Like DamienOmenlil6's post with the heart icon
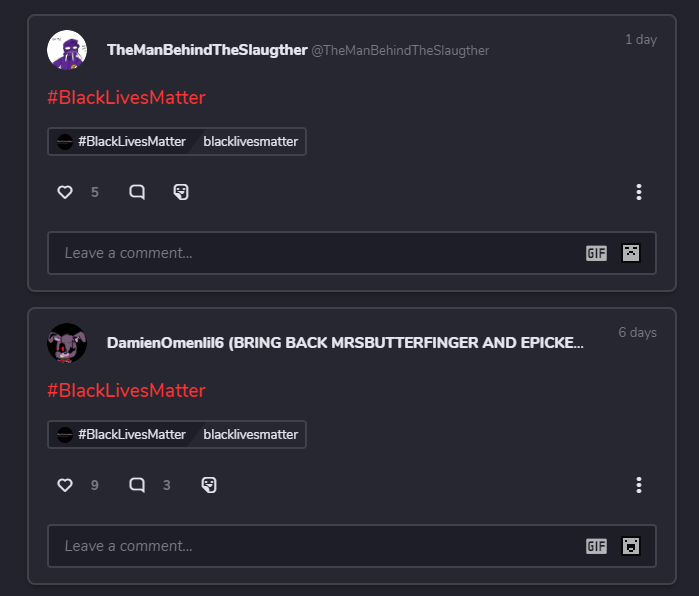This screenshot has width=699, height=596. click(x=65, y=485)
